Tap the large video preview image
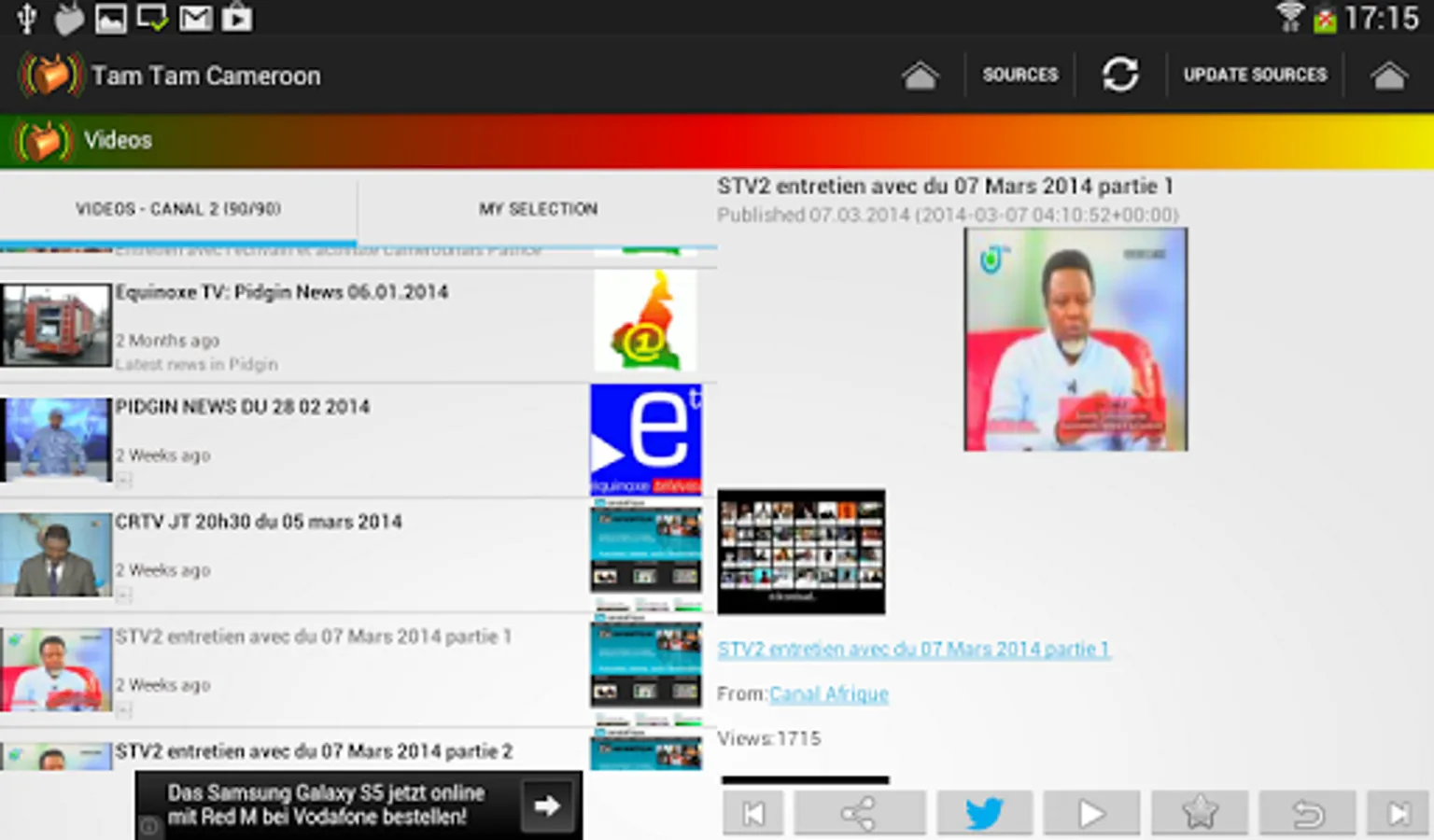 [x=1075, y=340]
